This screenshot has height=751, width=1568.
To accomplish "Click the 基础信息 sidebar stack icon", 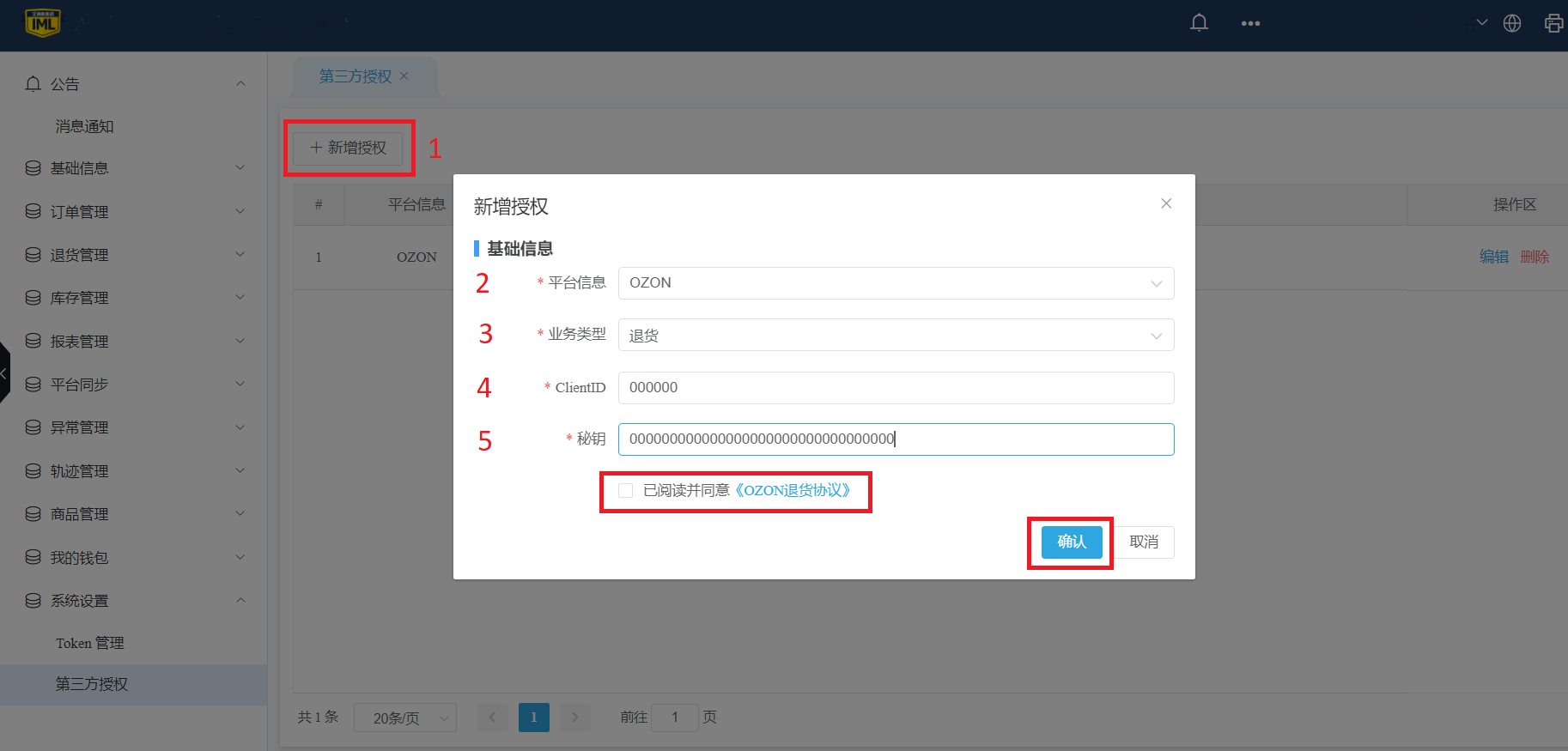I will coord(33,168).
